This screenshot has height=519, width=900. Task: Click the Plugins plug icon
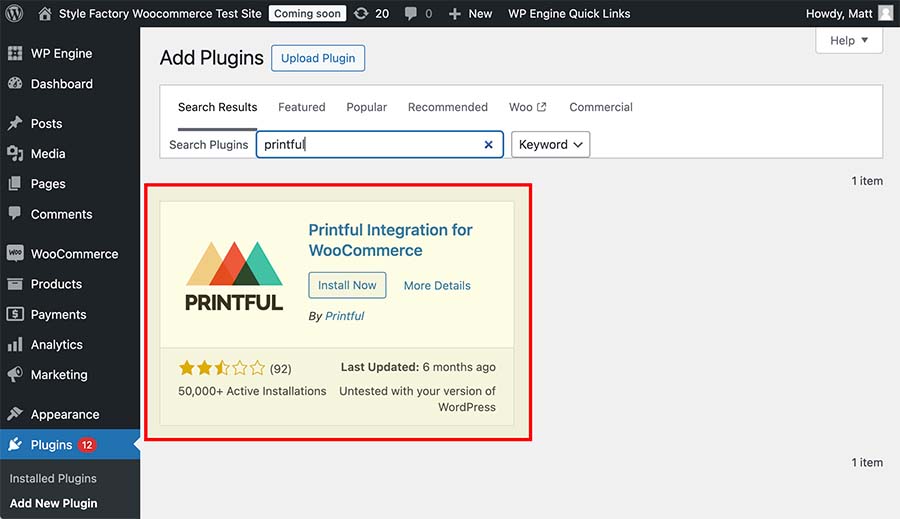(x=15, y=444)
